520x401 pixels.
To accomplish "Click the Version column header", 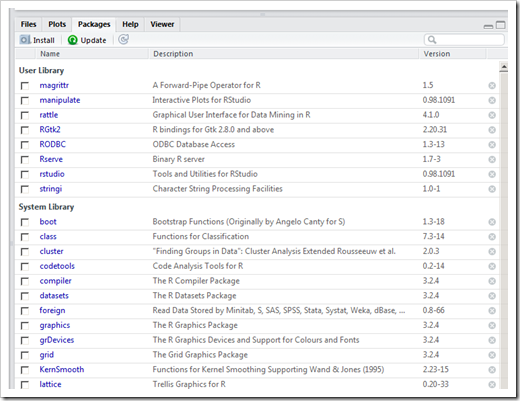I will (452, 54).
